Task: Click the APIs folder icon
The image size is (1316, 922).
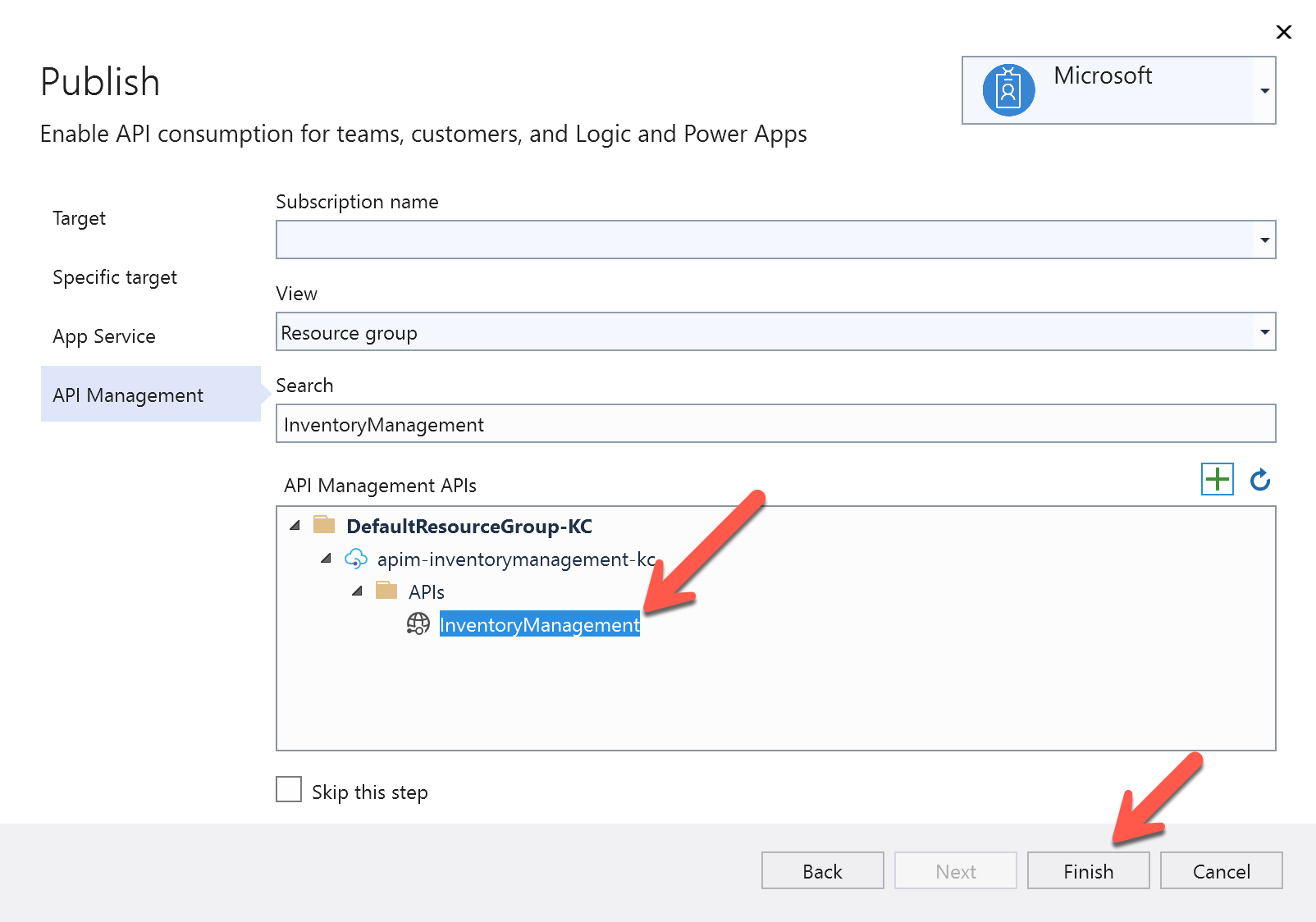Action: click(386, 591)
